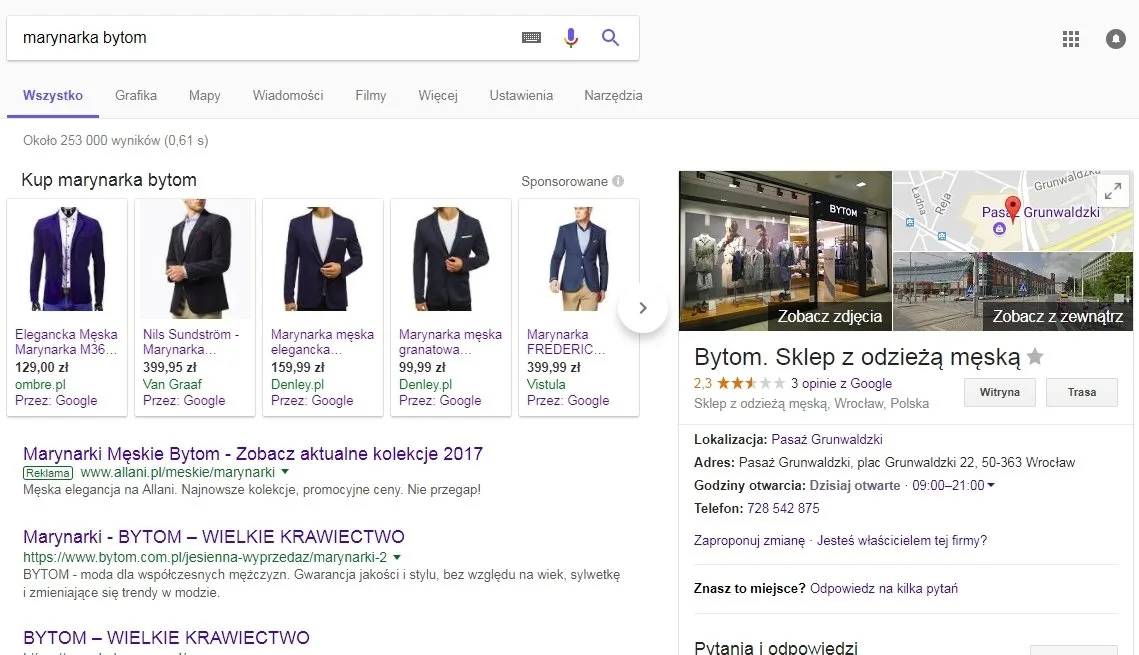
Task: Open Marynarki - BYTOM – WIELKIE KRAWIECTWO result
Action: (x=214, y=537)
